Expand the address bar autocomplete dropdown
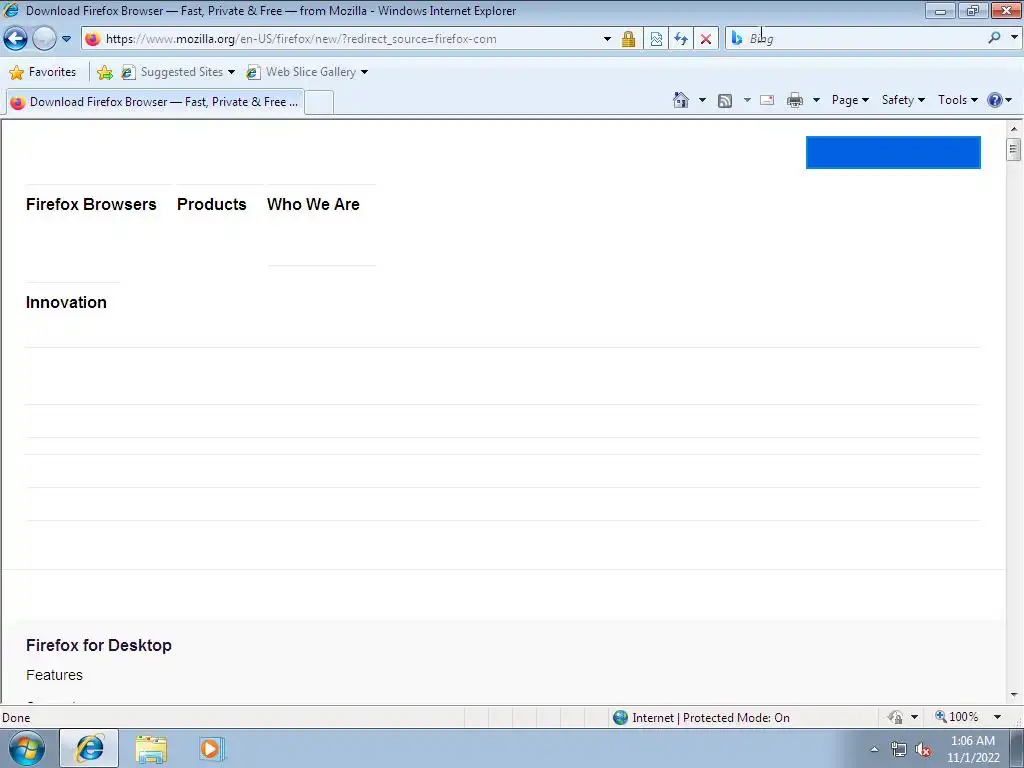Viewport: 1024px width, 768px height. click(607, 39)
